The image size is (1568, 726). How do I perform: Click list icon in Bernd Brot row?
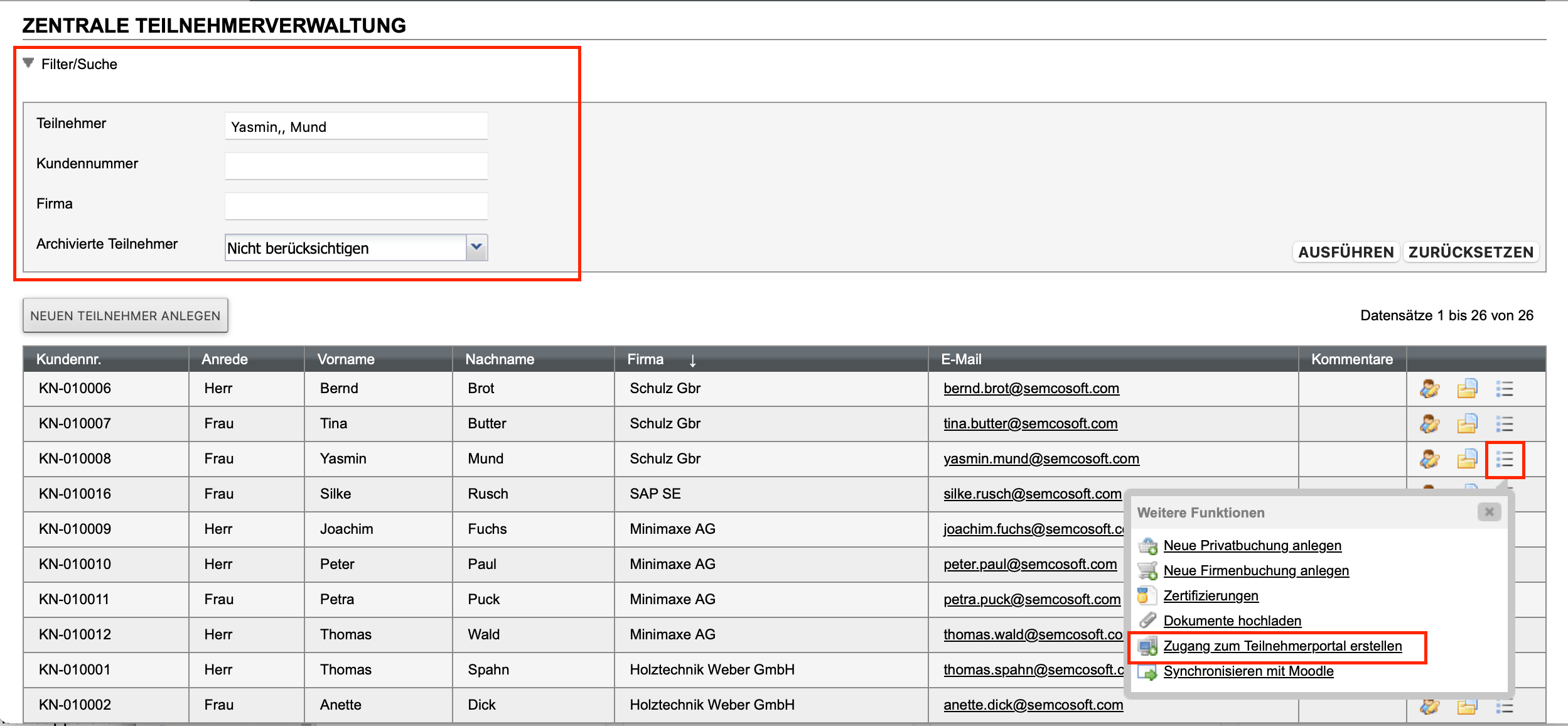coord(1505,389)
